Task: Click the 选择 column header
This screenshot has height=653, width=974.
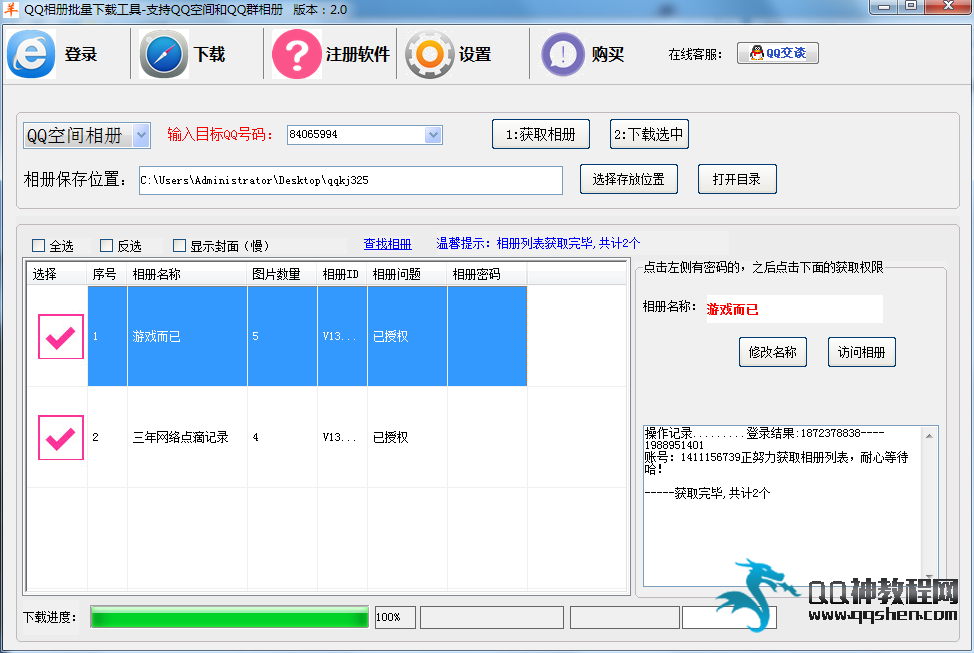Action: [57, 274]
